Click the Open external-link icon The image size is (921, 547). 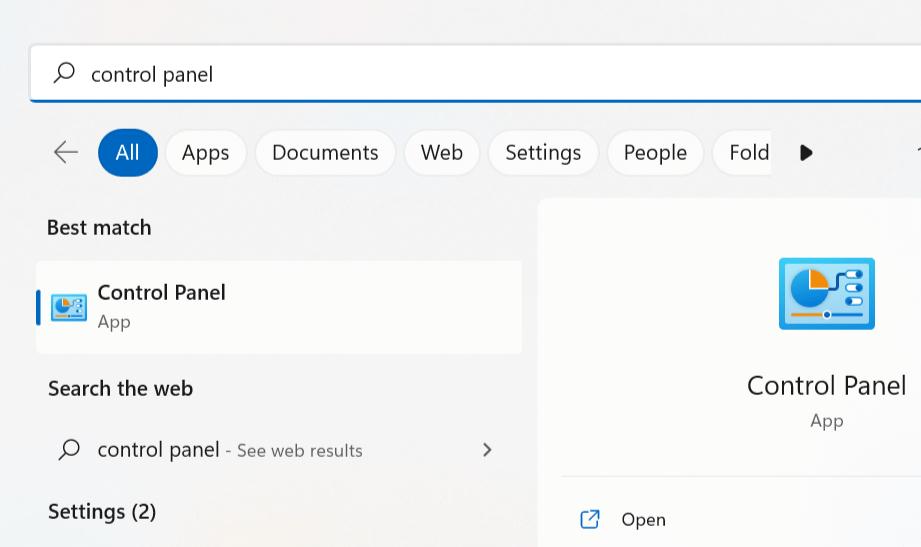590,519
